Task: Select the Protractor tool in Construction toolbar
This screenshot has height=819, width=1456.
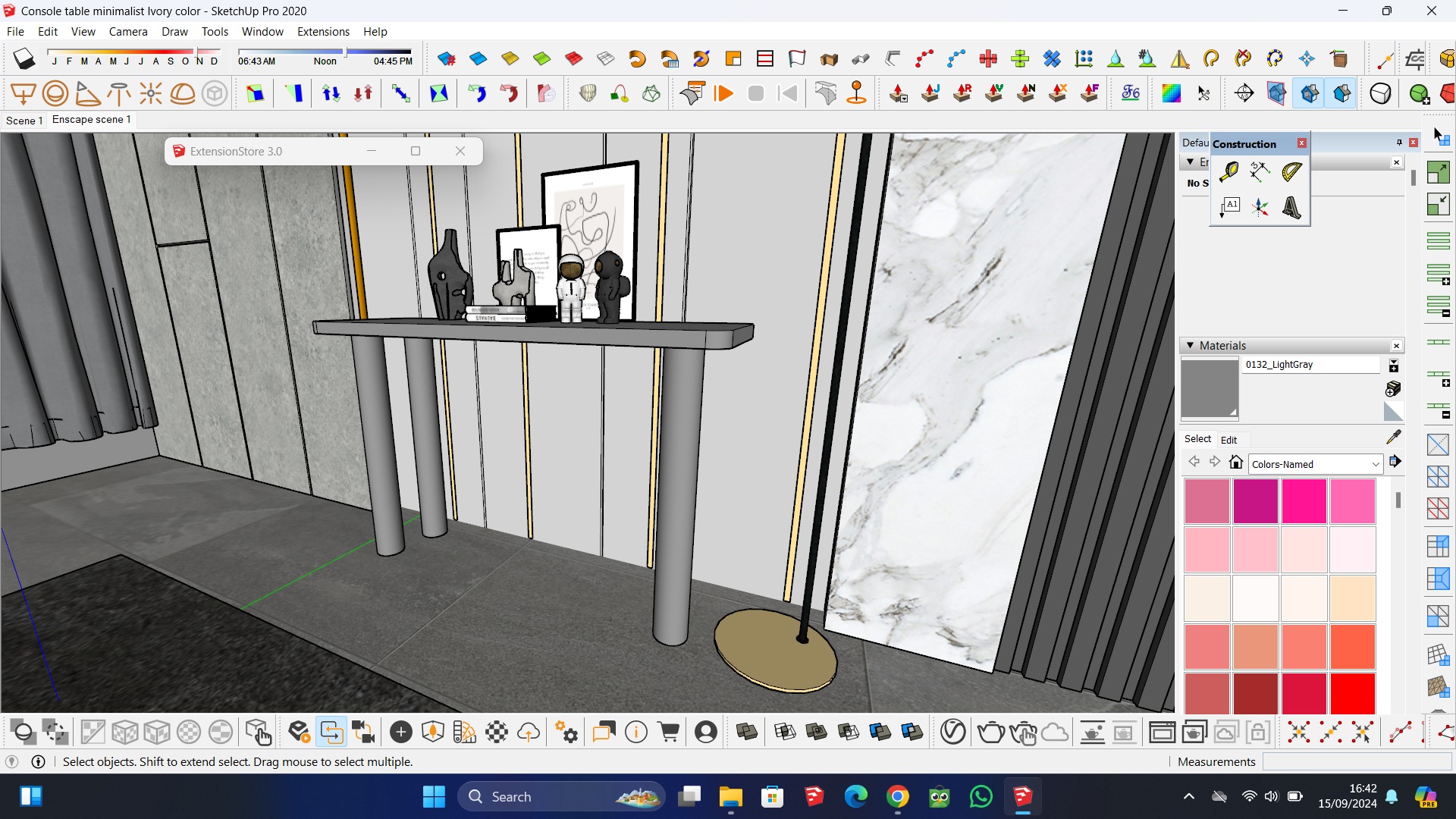Action: click(1291, 172)
